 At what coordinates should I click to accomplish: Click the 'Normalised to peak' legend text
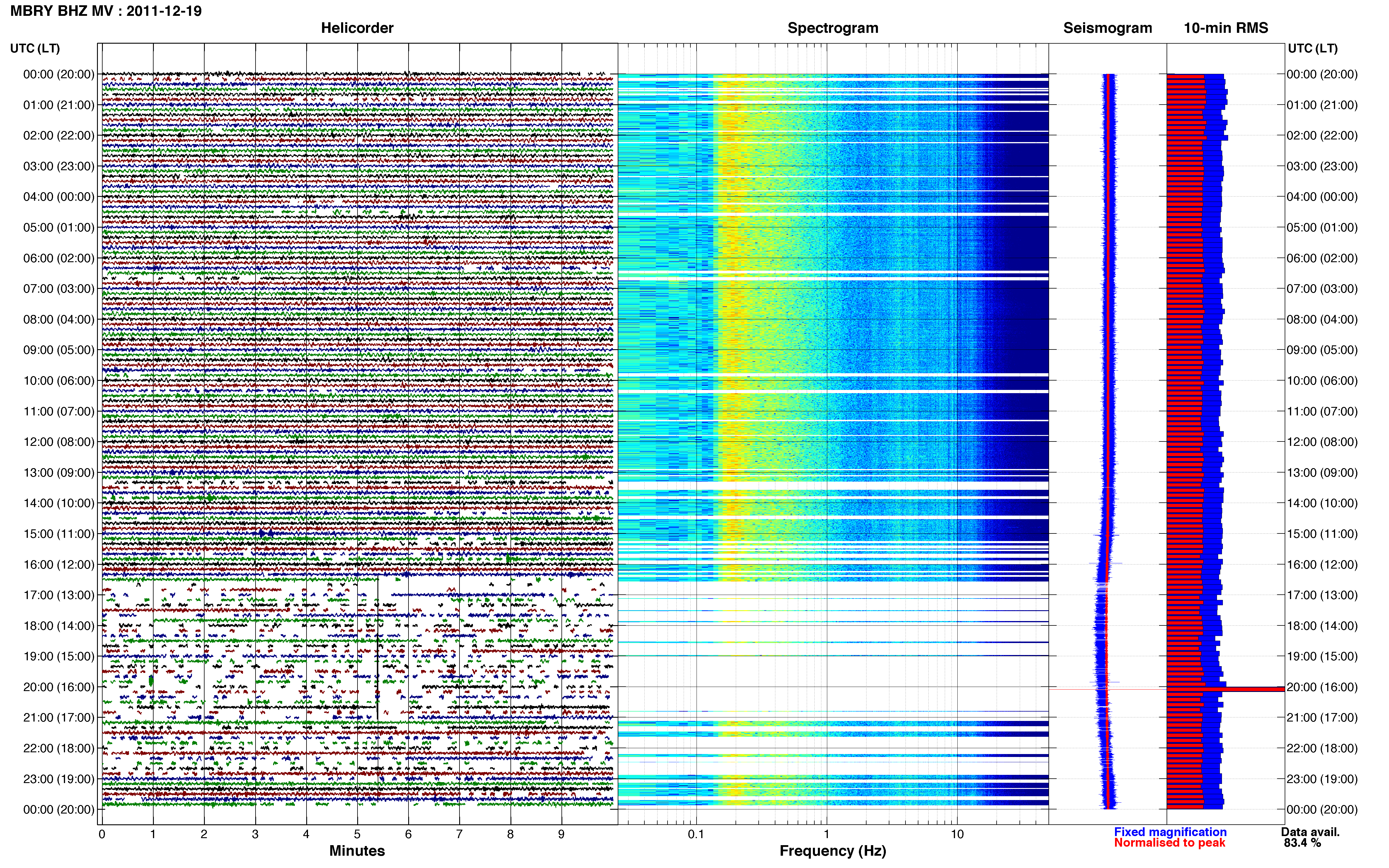1170,843
